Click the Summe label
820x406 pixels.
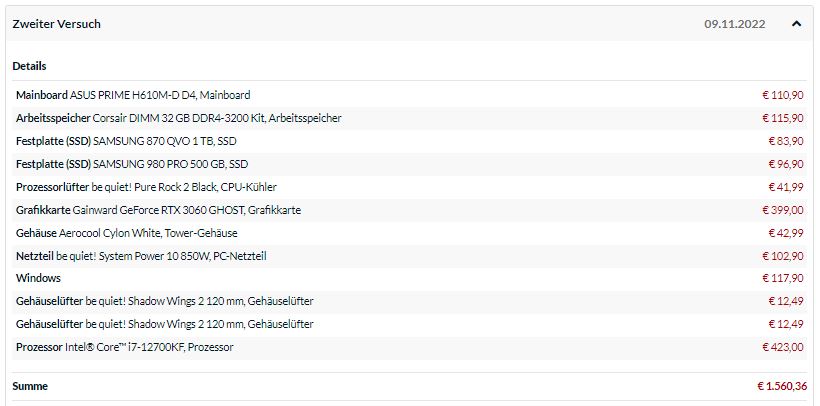[x=30, y=386]
